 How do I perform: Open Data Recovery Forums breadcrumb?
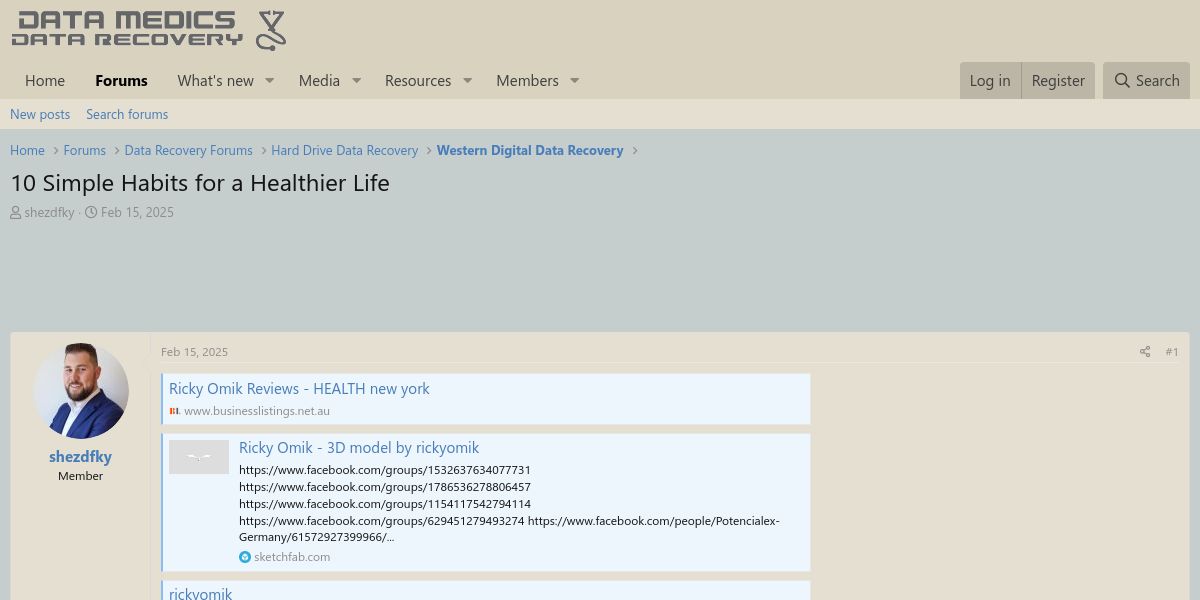(x=188, y=150)
